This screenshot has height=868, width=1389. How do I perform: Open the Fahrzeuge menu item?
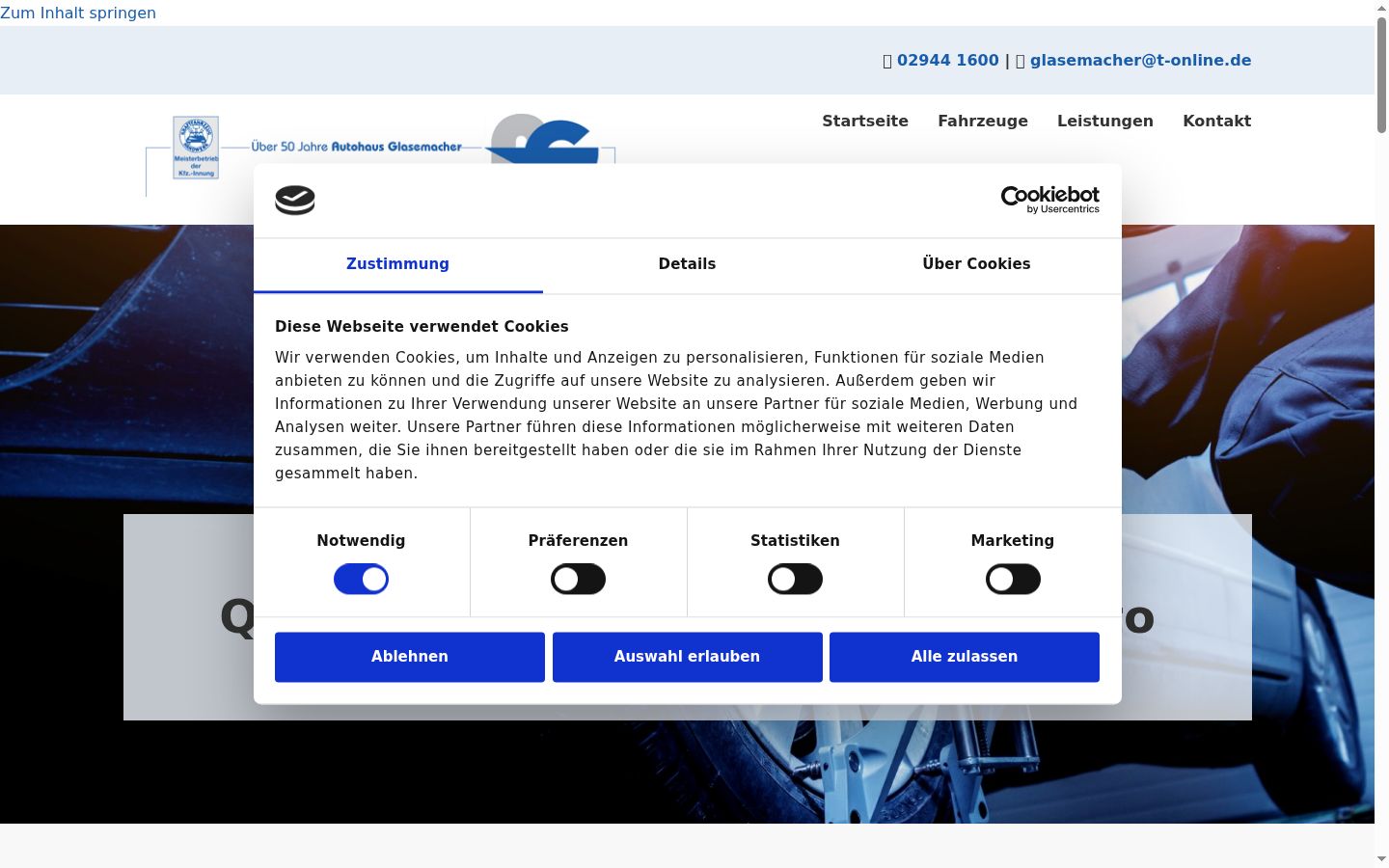coord(983,121)
